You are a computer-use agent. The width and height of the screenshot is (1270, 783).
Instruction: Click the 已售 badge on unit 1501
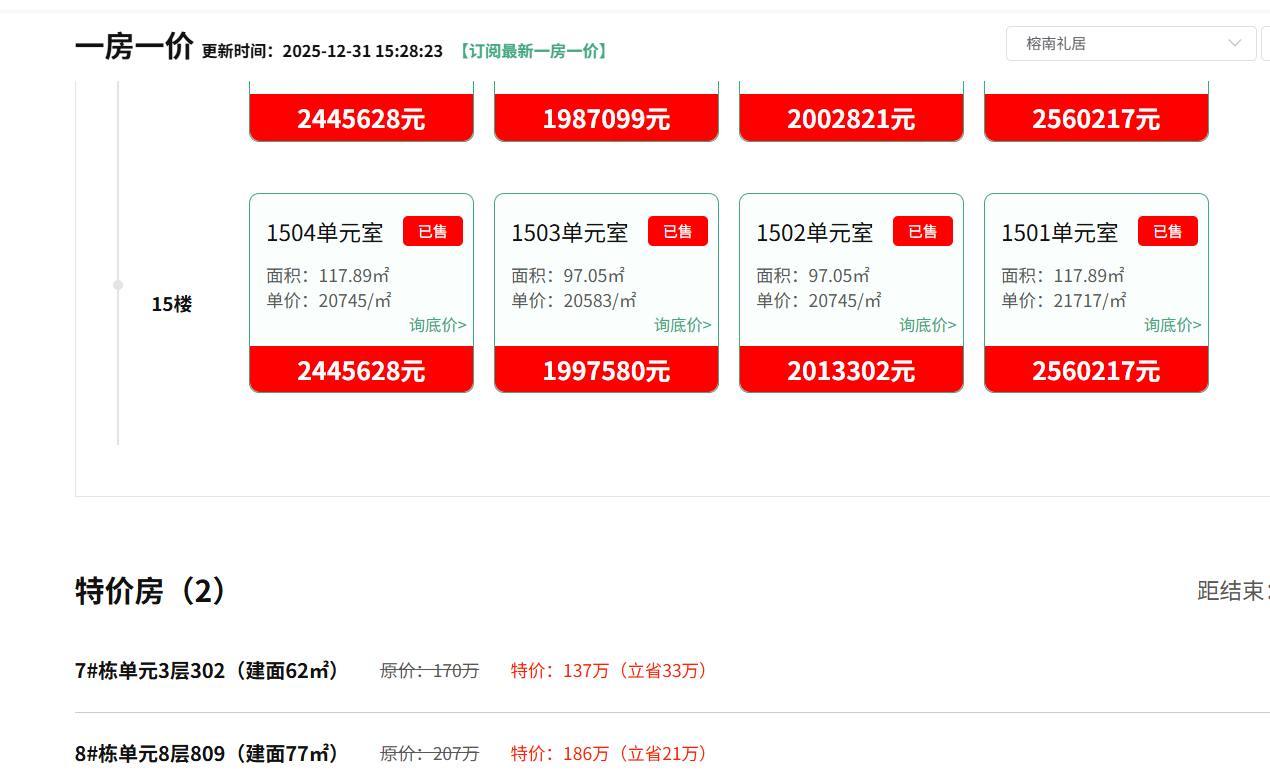pyautogui.click(x=1167, y=231)
